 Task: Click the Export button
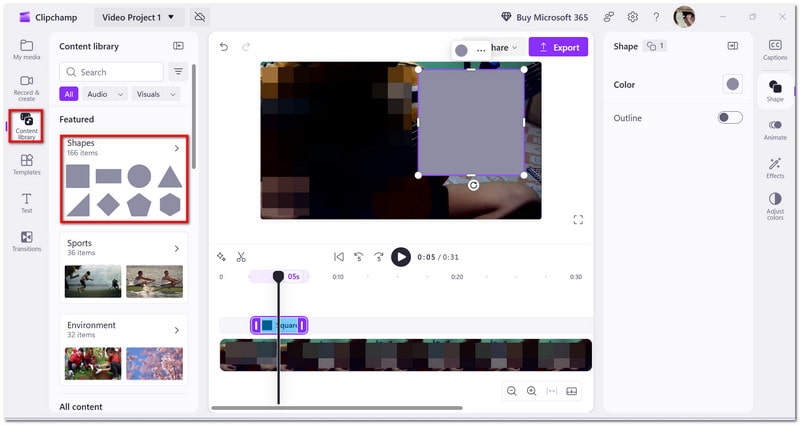558,47
